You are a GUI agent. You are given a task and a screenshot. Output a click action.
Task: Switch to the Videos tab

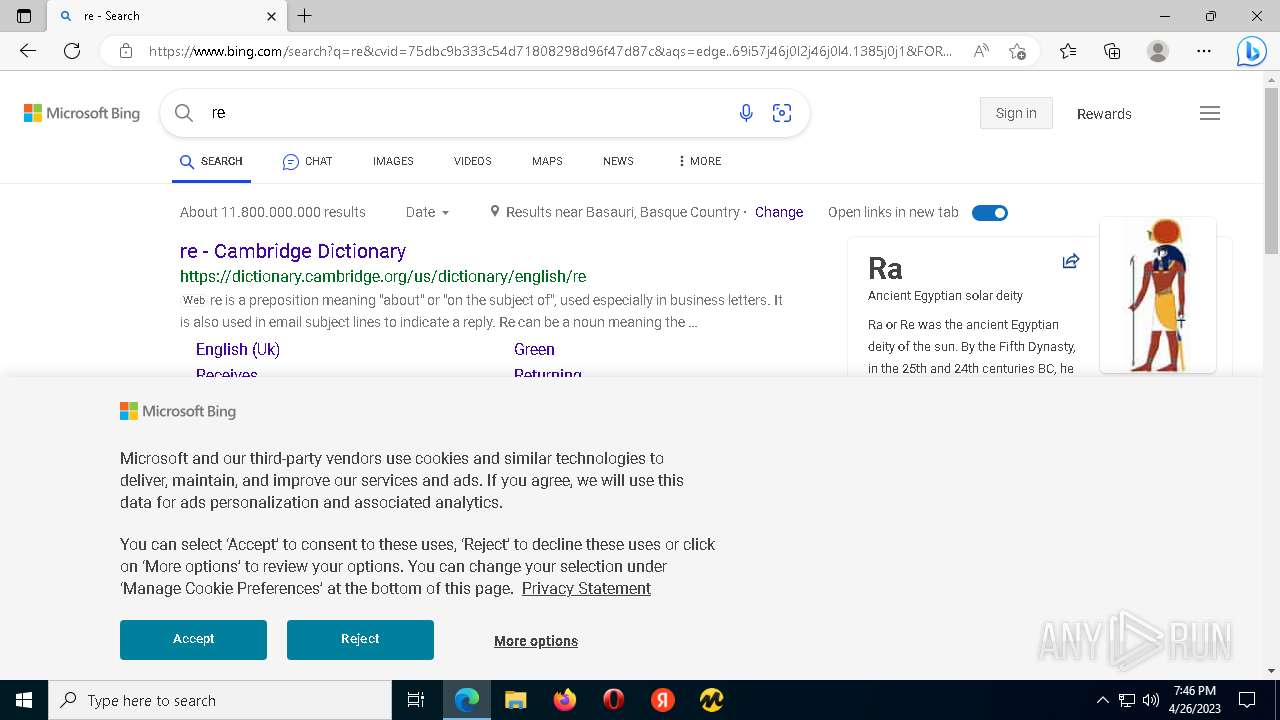[472, 161]
